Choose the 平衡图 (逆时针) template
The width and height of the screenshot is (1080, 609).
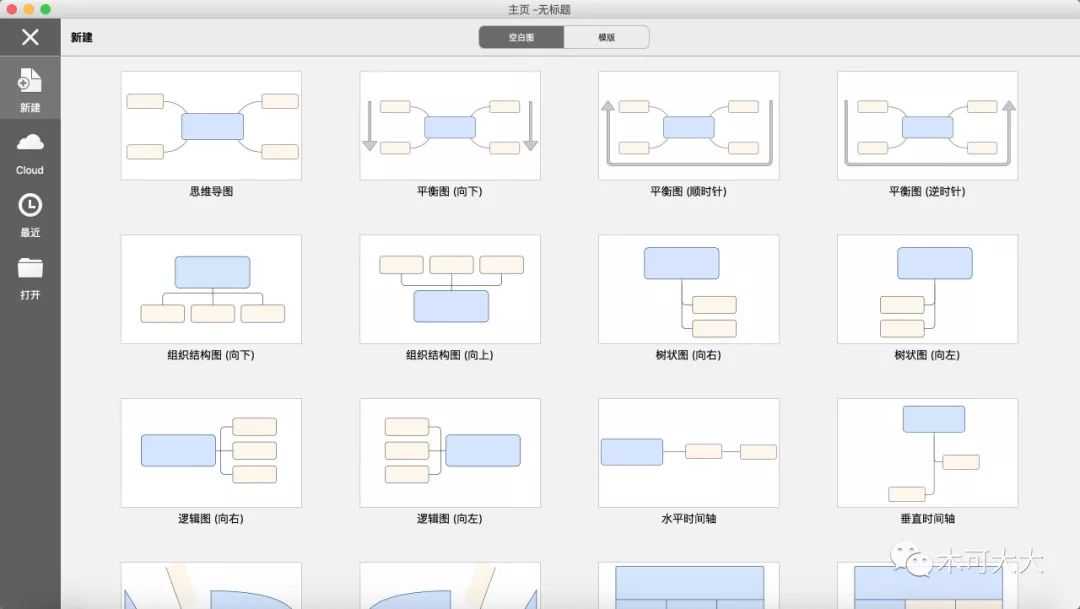tap(927, 126)
